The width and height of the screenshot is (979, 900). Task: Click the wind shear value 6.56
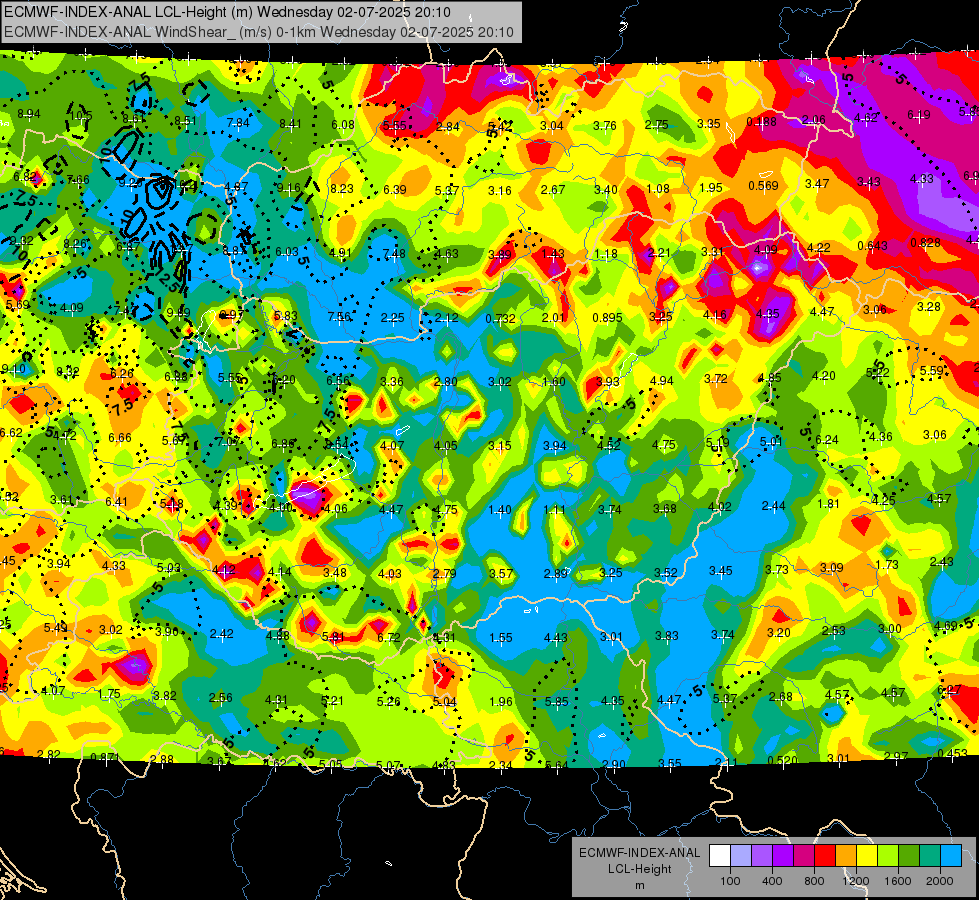[x=338, y=380]
